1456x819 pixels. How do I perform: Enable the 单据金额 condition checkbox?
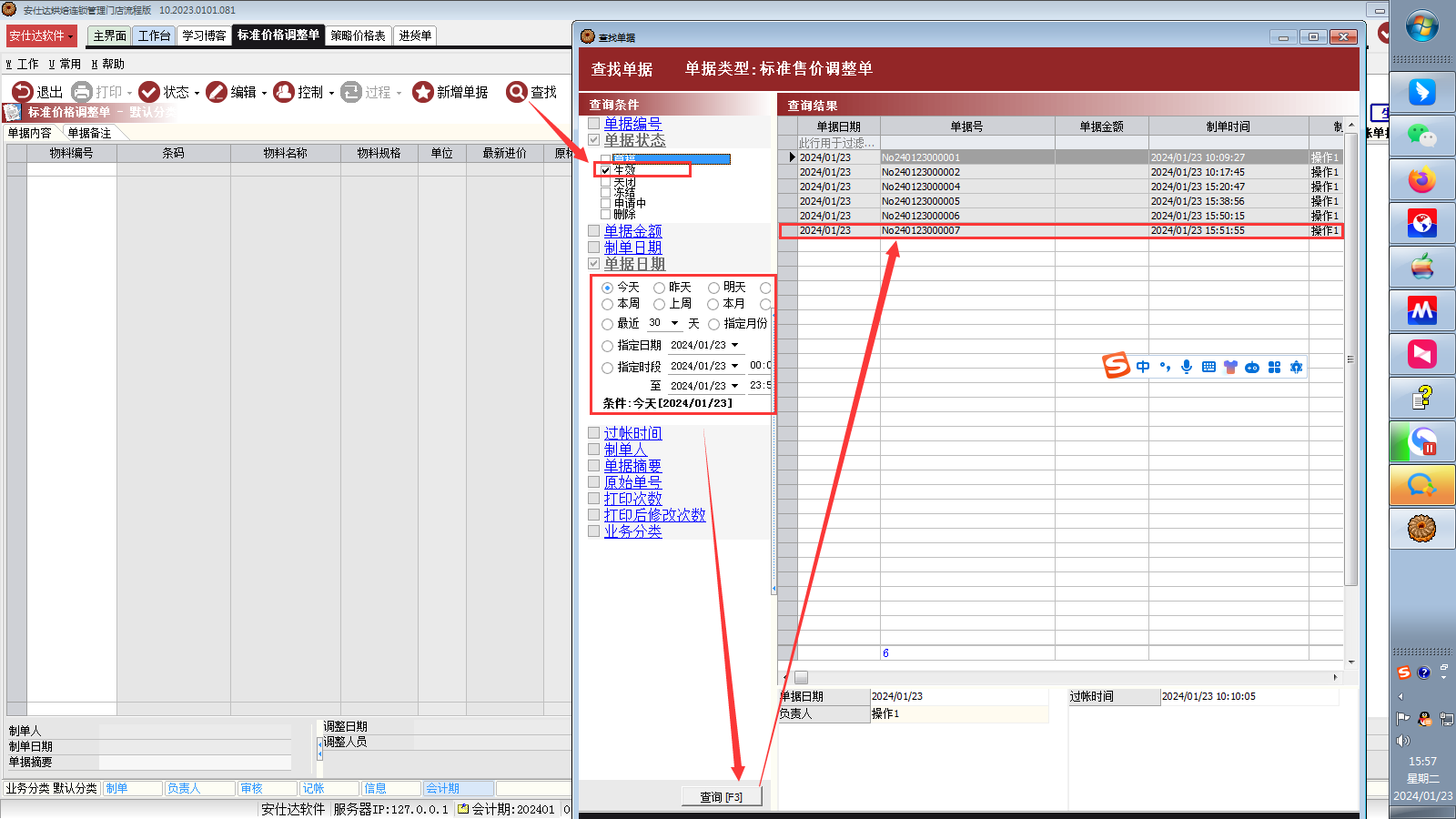click(x=594, y=231)
